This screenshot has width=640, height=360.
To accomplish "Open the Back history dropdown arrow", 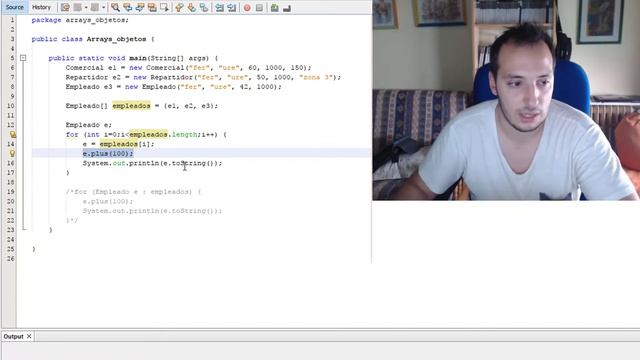I will (x=86, y=7).
